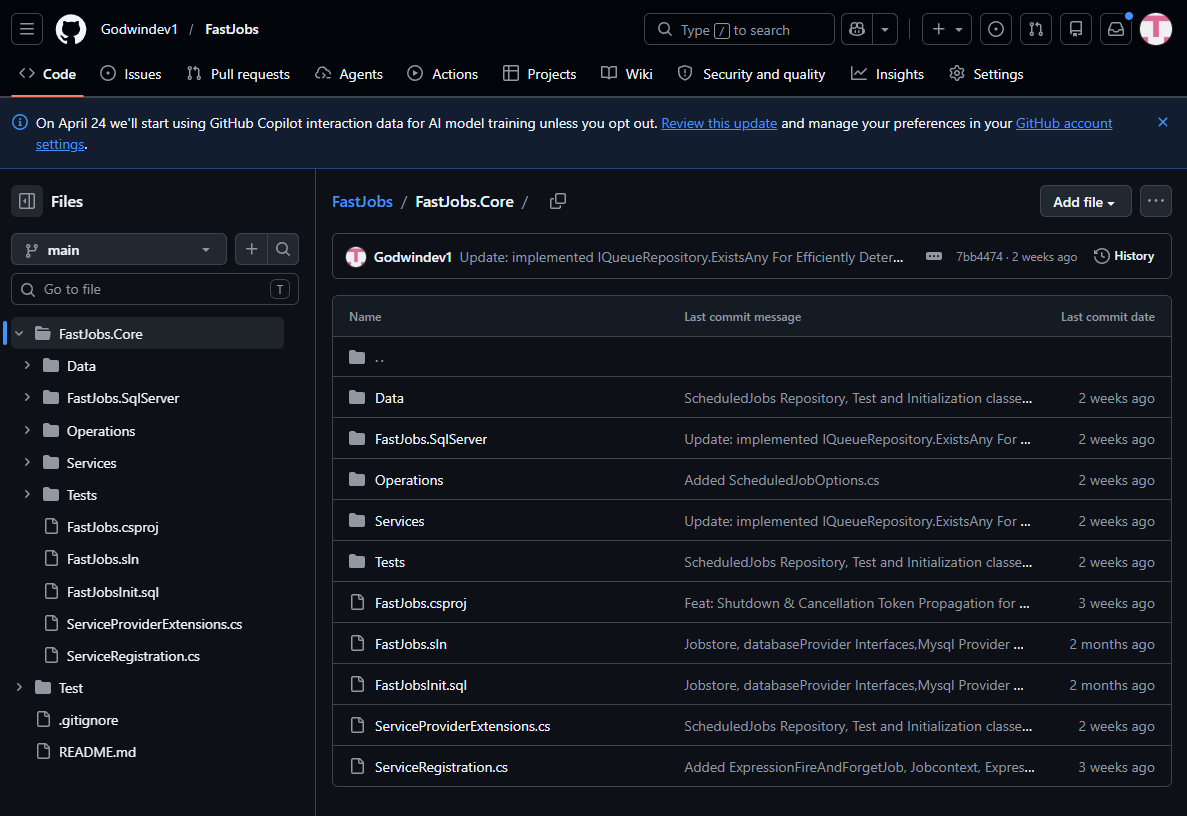The width and height of the screenshot is (1187, 816).
Task: Copy the FastJobs.Core path icon
Action: point(558,201)
